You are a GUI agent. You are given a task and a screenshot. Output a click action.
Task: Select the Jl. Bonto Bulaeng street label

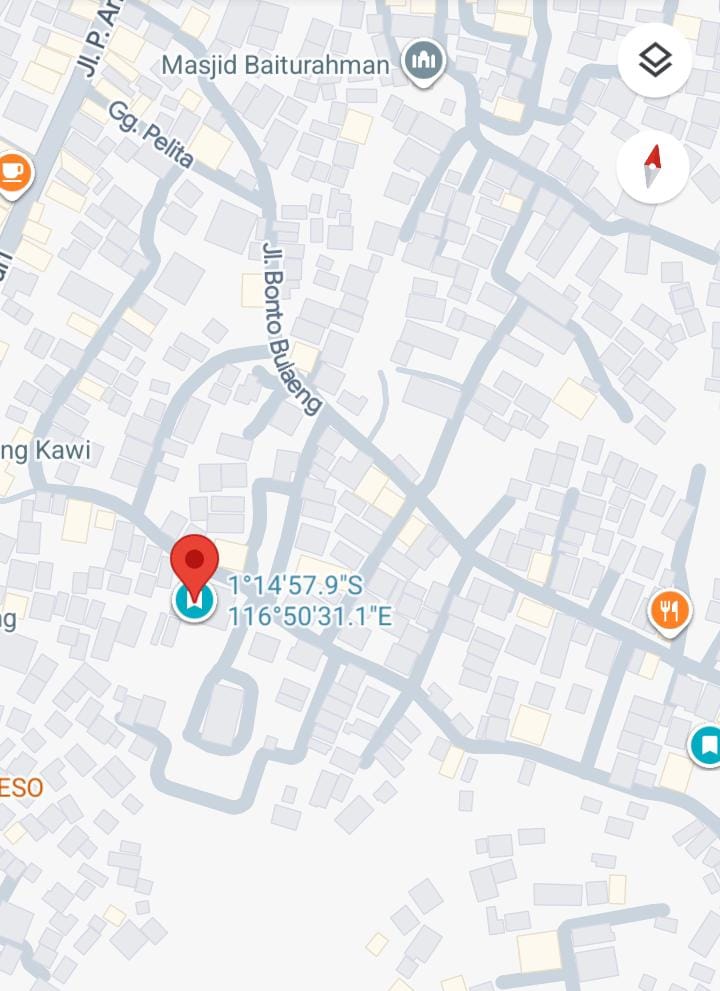point(291,327)
